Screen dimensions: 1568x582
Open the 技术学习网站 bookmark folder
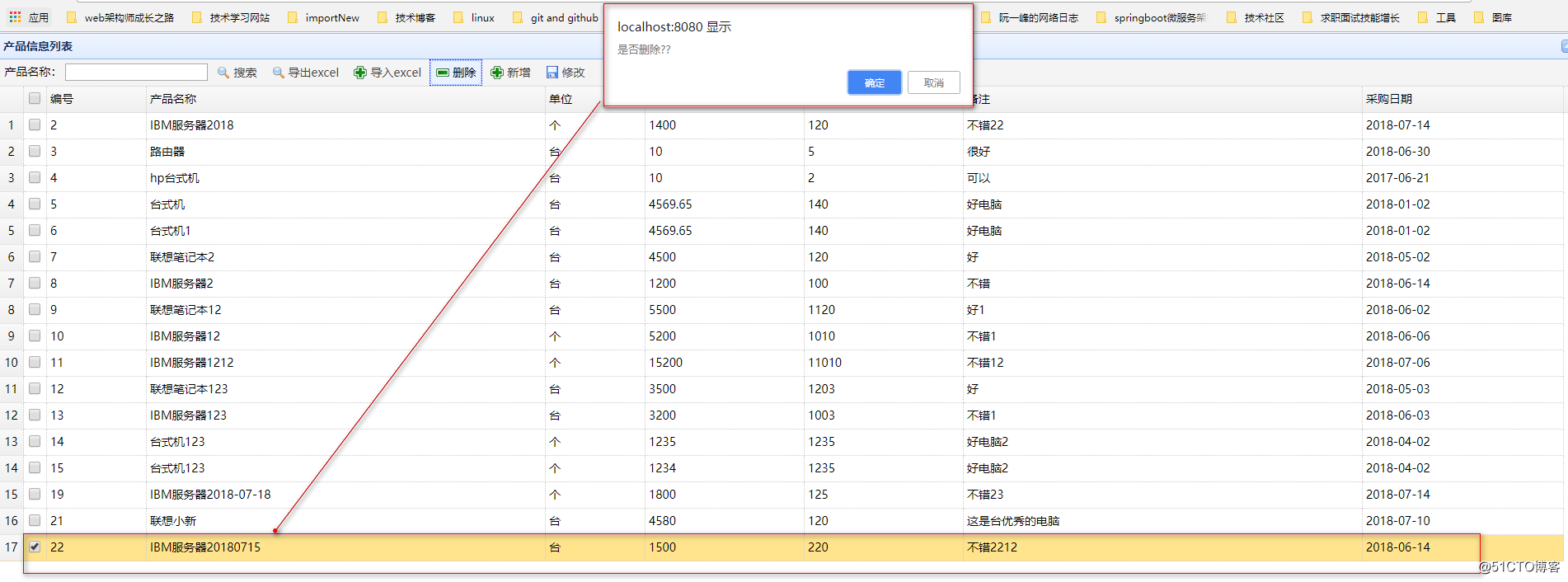[230, 17]
